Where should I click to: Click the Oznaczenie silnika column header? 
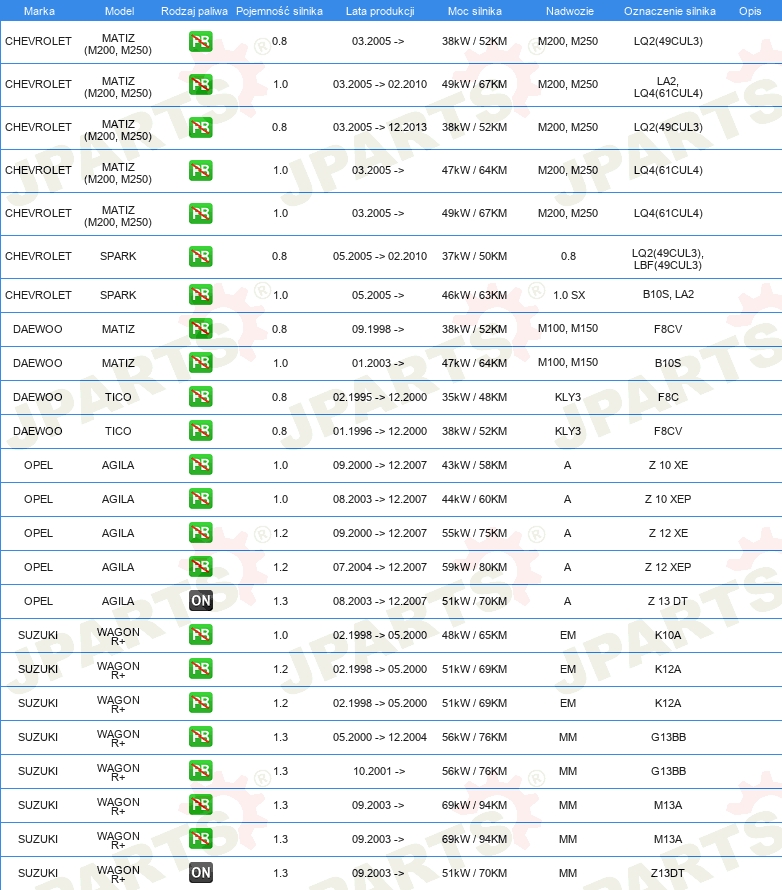click(670, 11)
